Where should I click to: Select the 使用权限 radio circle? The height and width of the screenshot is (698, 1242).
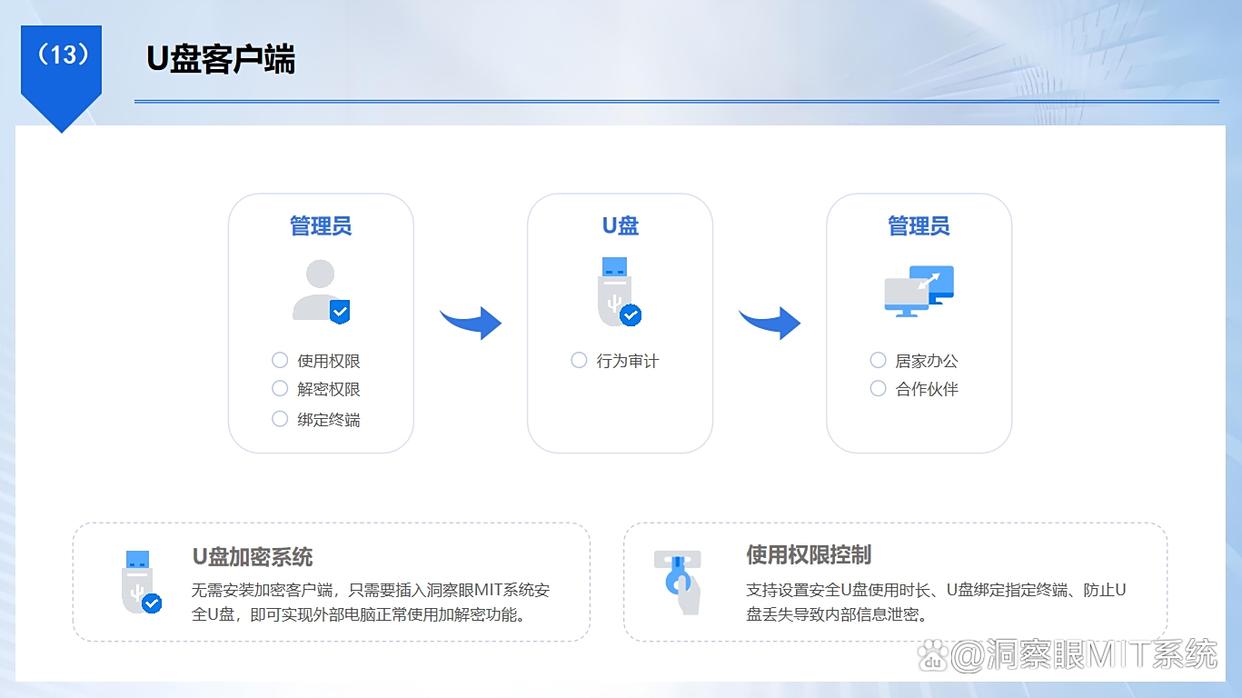point(280,360)
